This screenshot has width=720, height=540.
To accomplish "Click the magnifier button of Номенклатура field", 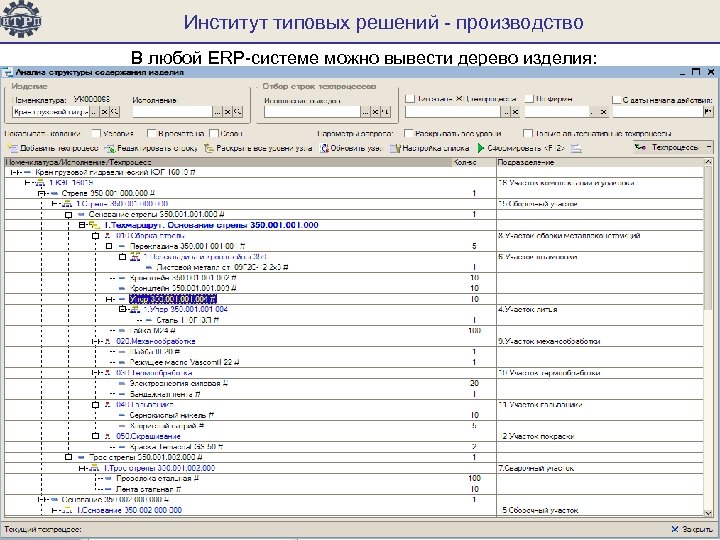I will [x=114, y=112].
